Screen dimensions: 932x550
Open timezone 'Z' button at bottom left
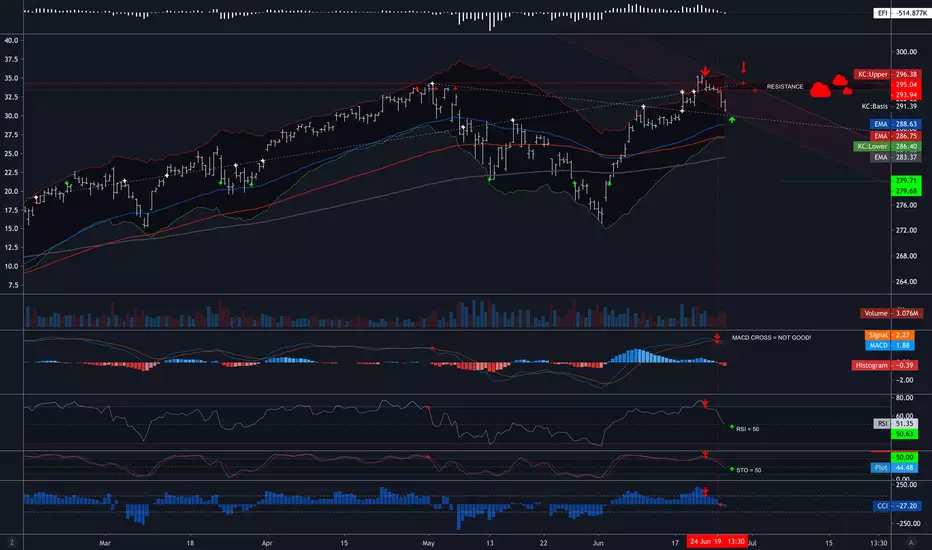click(11, 542)
